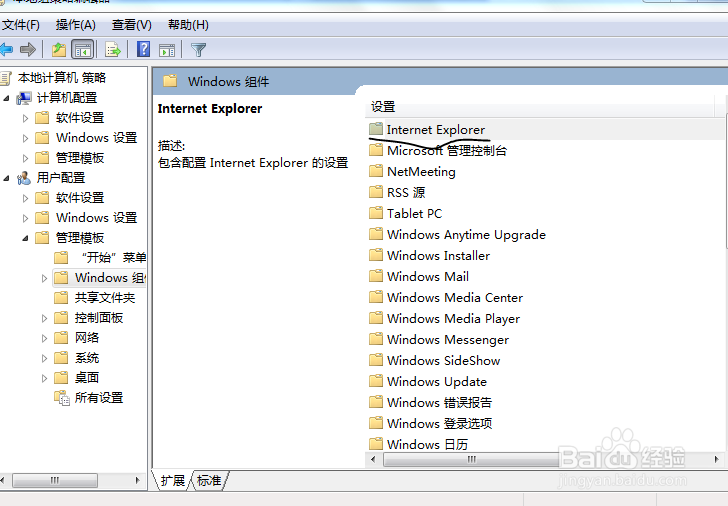Click the Forward arrow toolbar icon
This screenshot has height=506, width=728.
click(28, 49)
